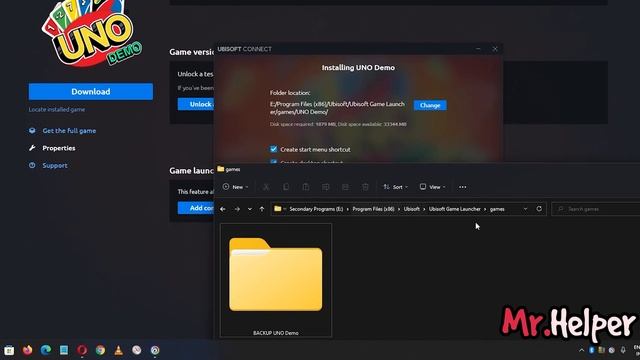The height and width of the screenshot is (360, 640).
Task: Click the Rename icon in File Explorer toolbar
Action: tap(325, 187)
